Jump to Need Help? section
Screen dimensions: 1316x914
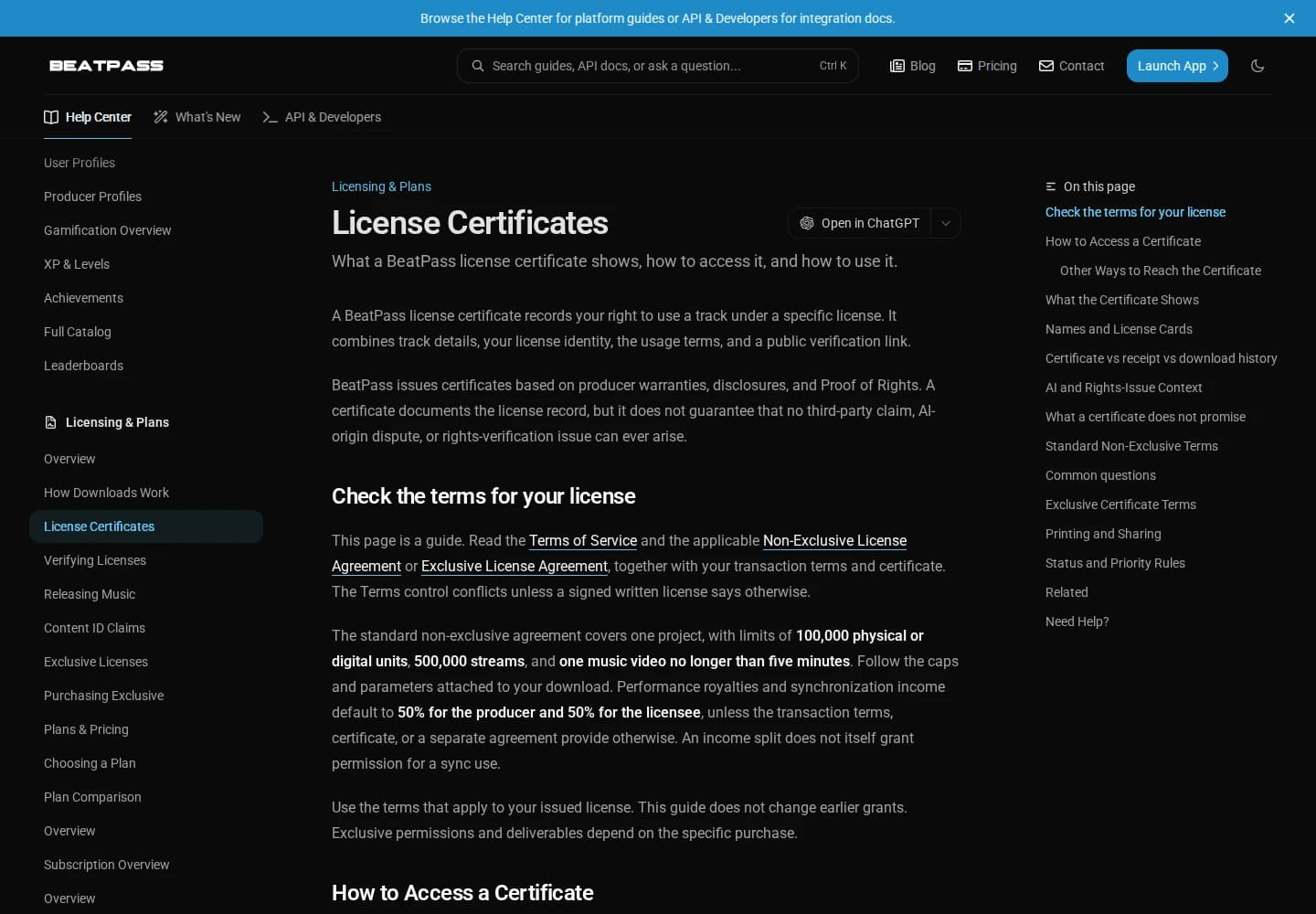[1077, 622]
